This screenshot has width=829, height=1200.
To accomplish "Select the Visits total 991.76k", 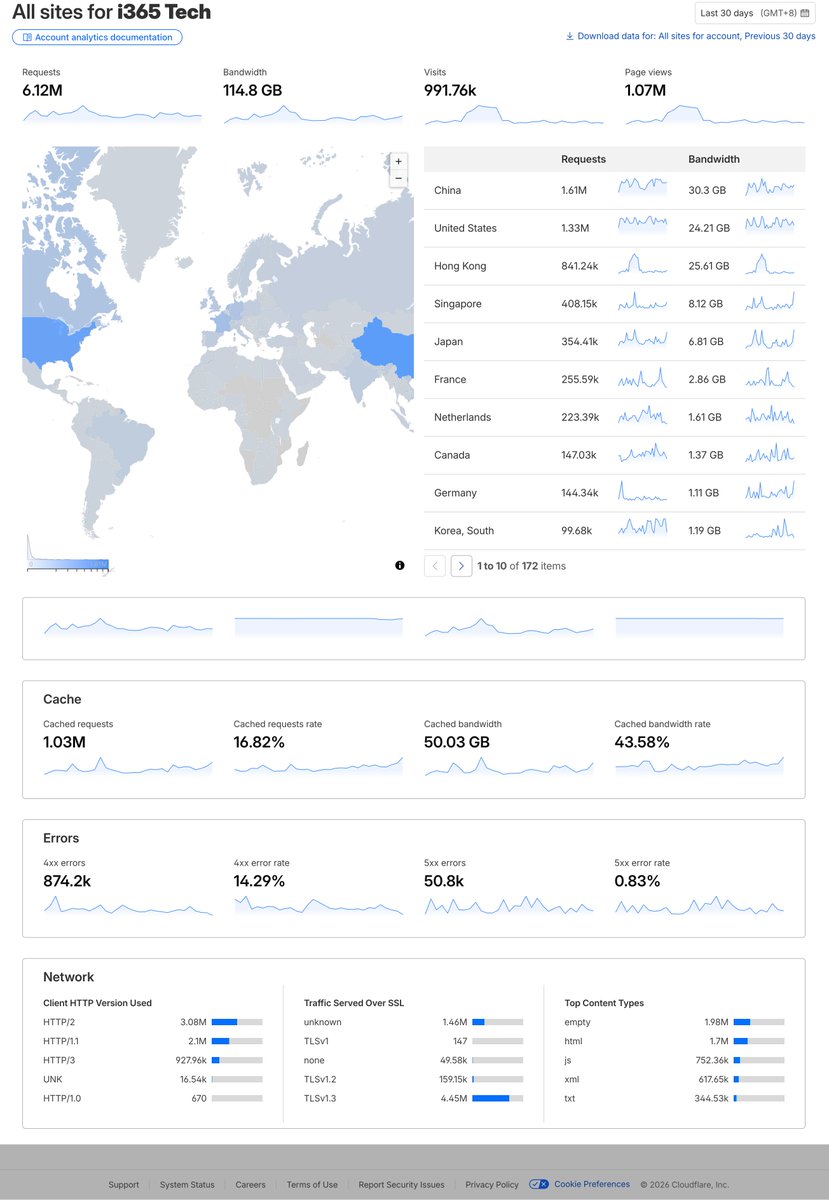I will click(450, 90).
